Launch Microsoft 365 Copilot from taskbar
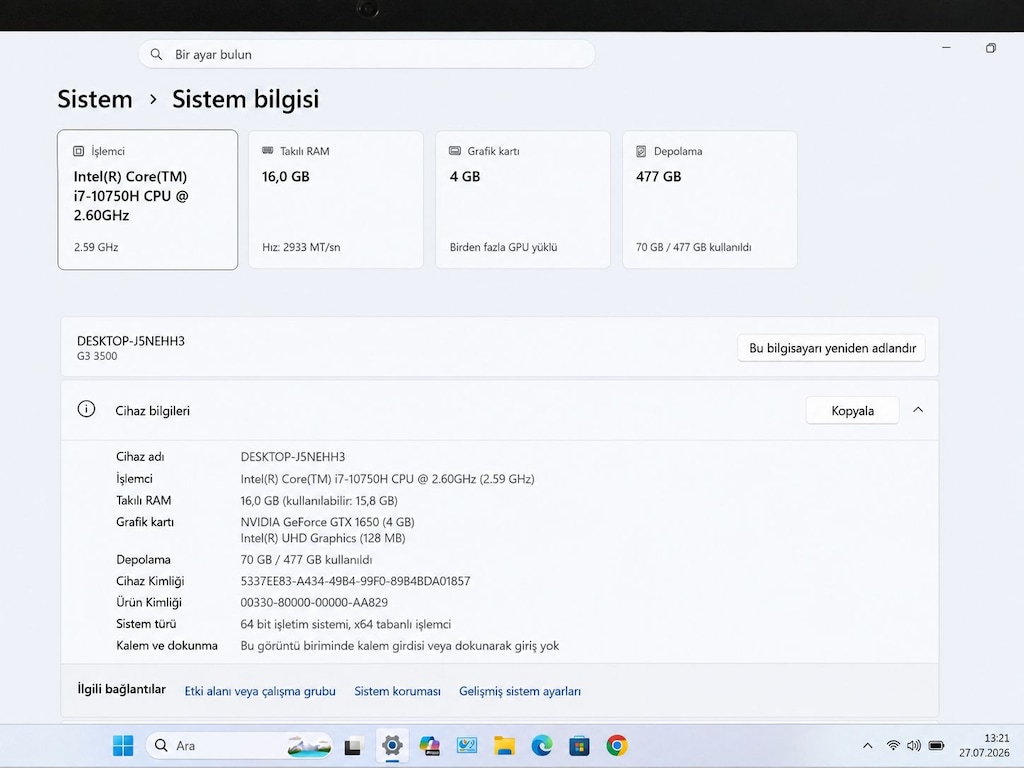Screen dimensions: 1024x768 point(429,745)
